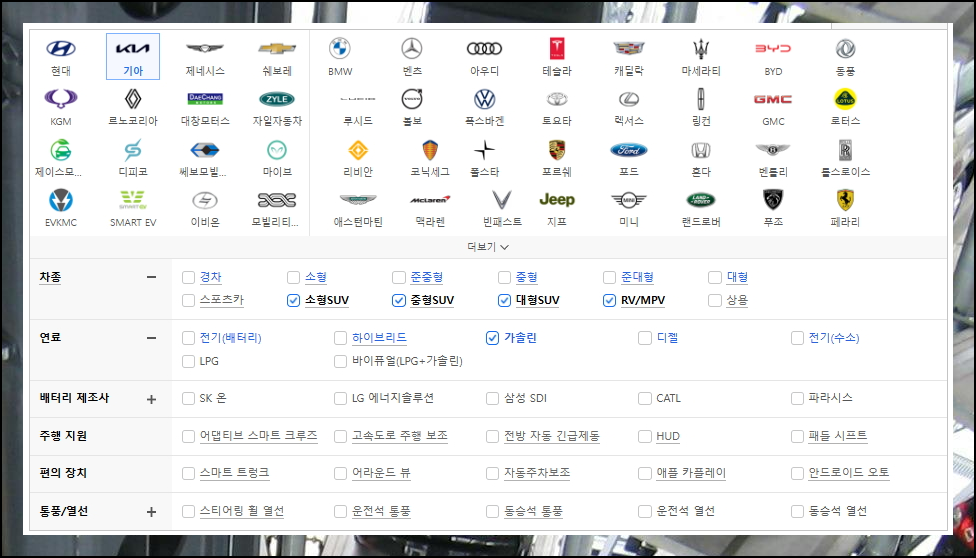976x558 pixels.
Task: Select the Ford (포드) oval logo
Action: 629,149
